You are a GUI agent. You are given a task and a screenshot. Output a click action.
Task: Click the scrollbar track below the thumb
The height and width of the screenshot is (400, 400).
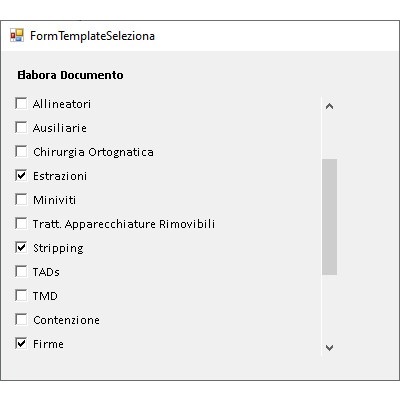point(329,307)
